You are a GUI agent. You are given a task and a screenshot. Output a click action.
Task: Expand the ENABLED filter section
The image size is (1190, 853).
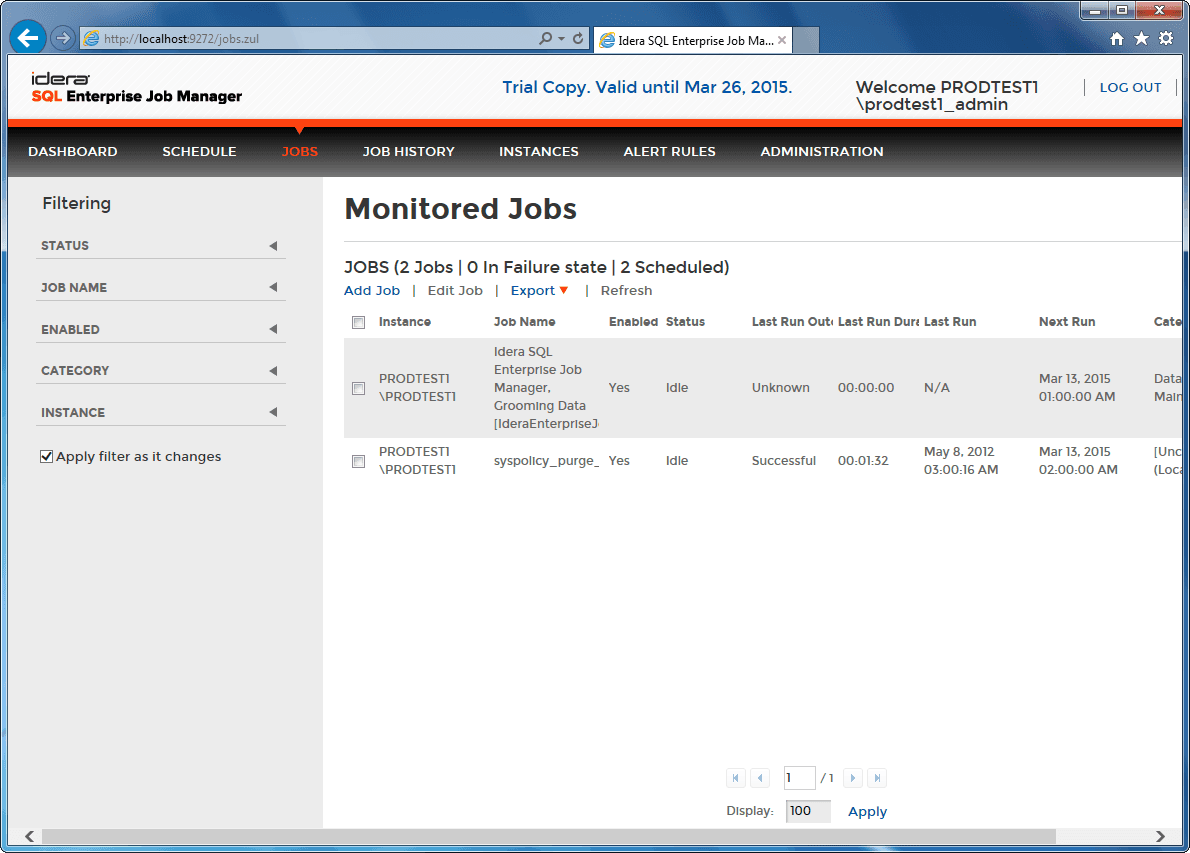160,329
